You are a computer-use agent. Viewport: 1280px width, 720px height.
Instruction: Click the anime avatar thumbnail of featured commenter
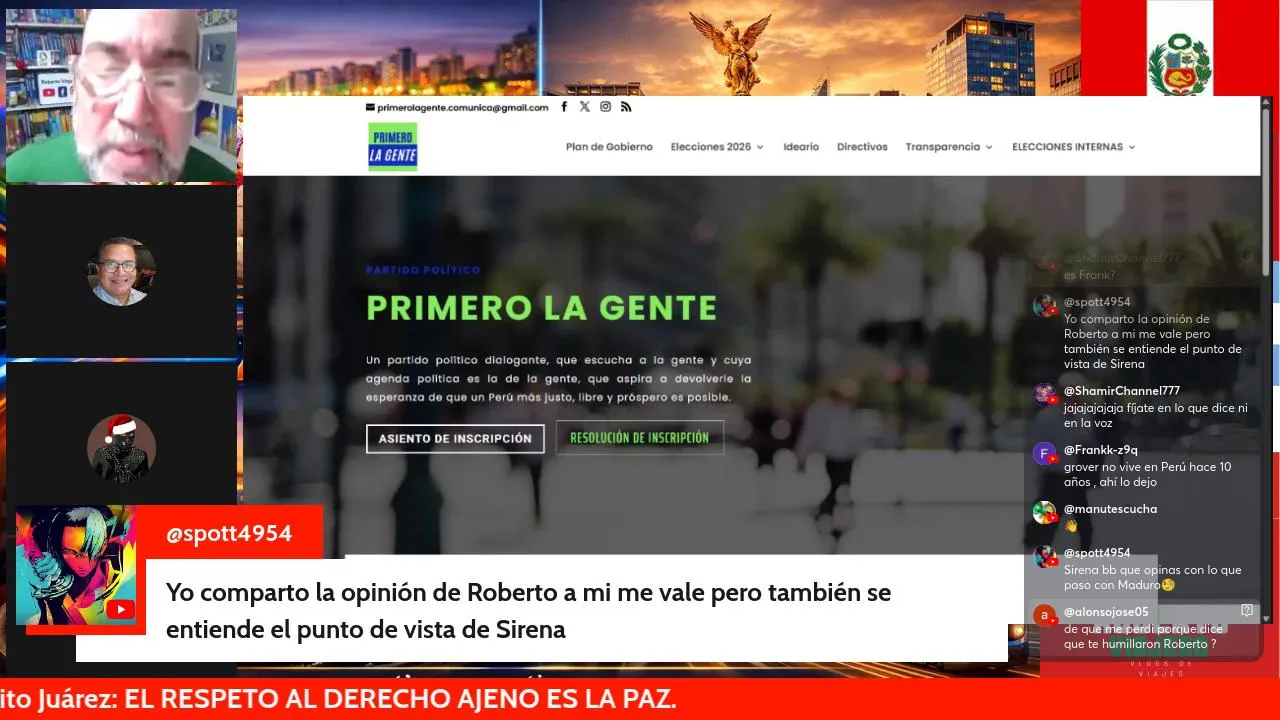click(x=76, y=565)
